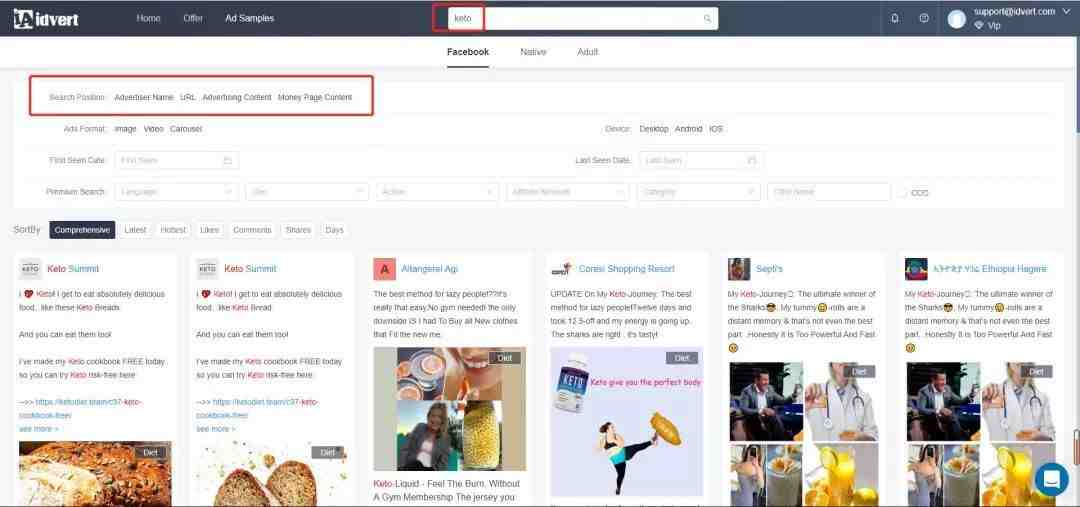Filter device by Android

(x=689, y=129)
